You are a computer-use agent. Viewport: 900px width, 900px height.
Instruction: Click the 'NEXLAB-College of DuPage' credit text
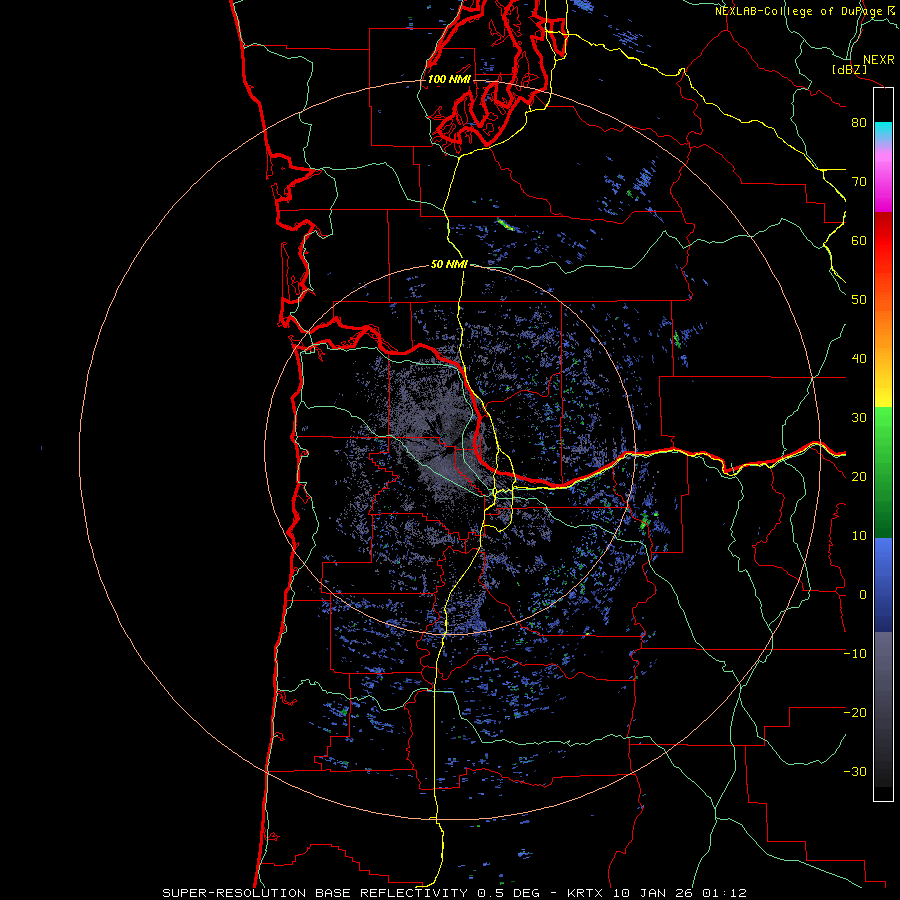[x=798, y=11]
